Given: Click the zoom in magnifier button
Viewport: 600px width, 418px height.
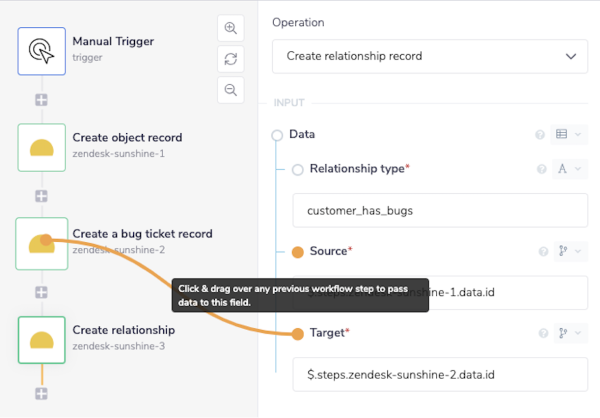Looking at the screenshot, I should click(231, 28).
